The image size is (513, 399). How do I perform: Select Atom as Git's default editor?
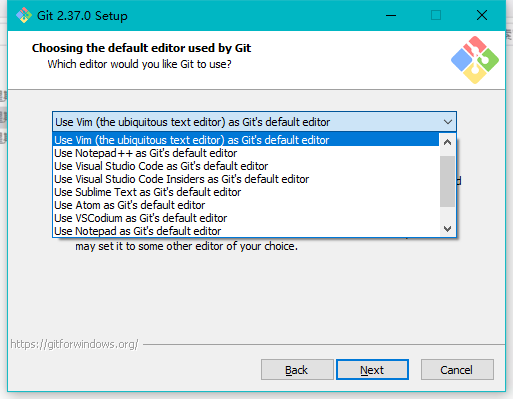pyautogui.click(x=246, y=205)
